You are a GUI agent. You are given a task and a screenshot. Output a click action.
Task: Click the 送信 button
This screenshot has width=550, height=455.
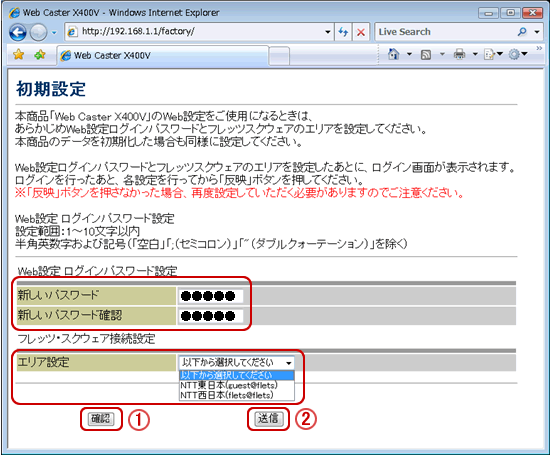point(268,419)
